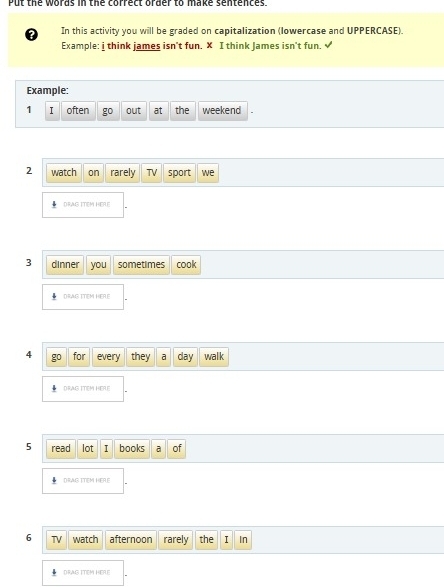Pick the 'I' tile in sentence 5

pyautogui.click(x=106, y=449)
